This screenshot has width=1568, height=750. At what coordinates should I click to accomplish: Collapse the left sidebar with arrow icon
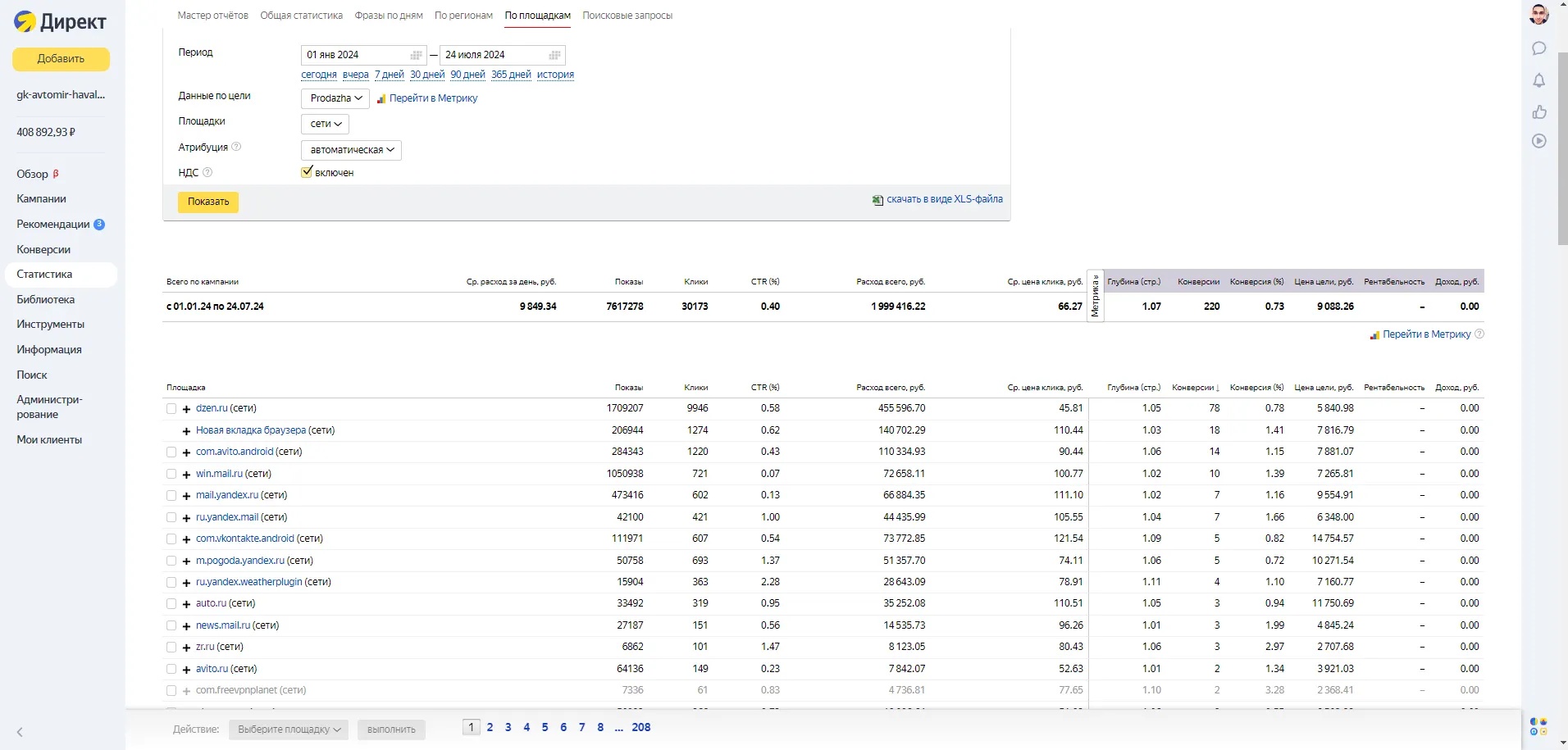click(20, 732)
